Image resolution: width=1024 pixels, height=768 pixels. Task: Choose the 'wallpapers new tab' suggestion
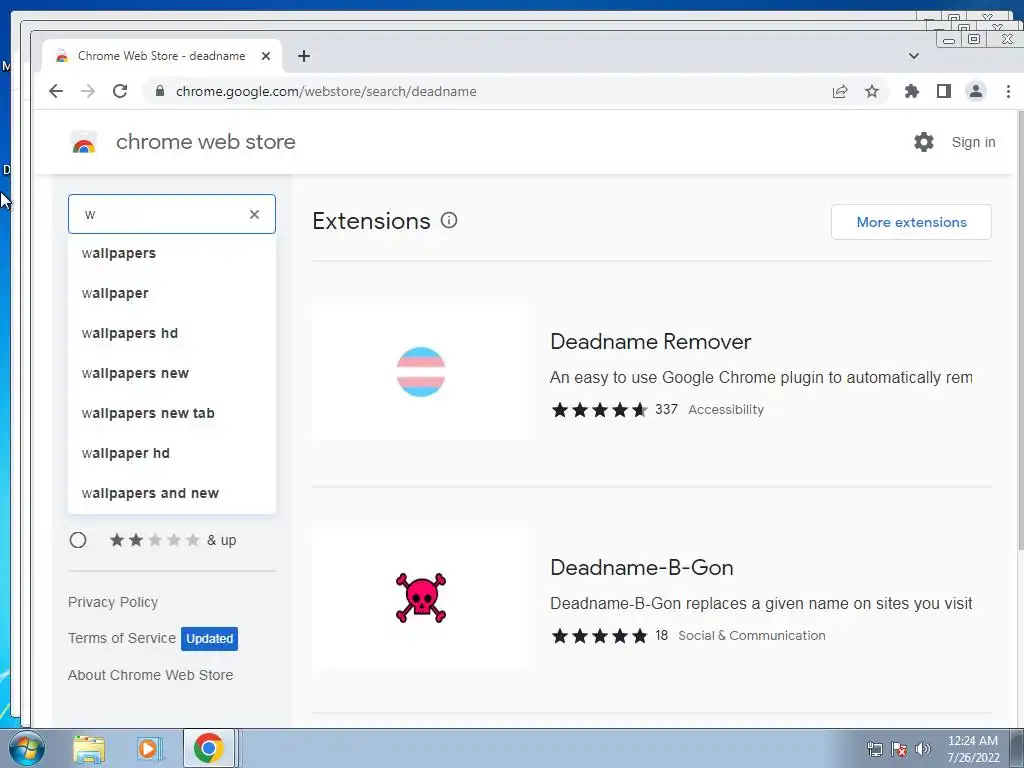[172, 413]
